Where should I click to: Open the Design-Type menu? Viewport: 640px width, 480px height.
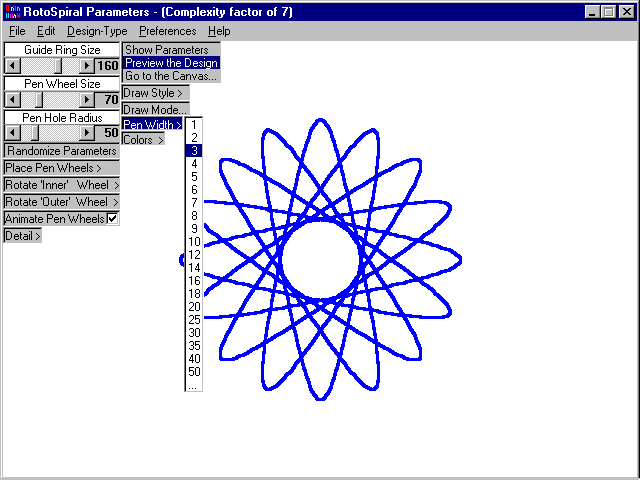pos(97,31)
